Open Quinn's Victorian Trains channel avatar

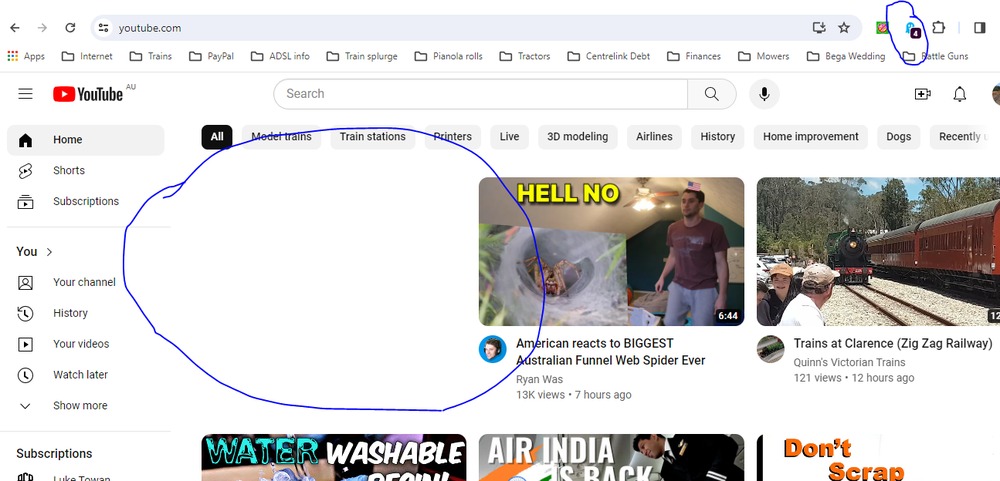(x=770, y=350)
